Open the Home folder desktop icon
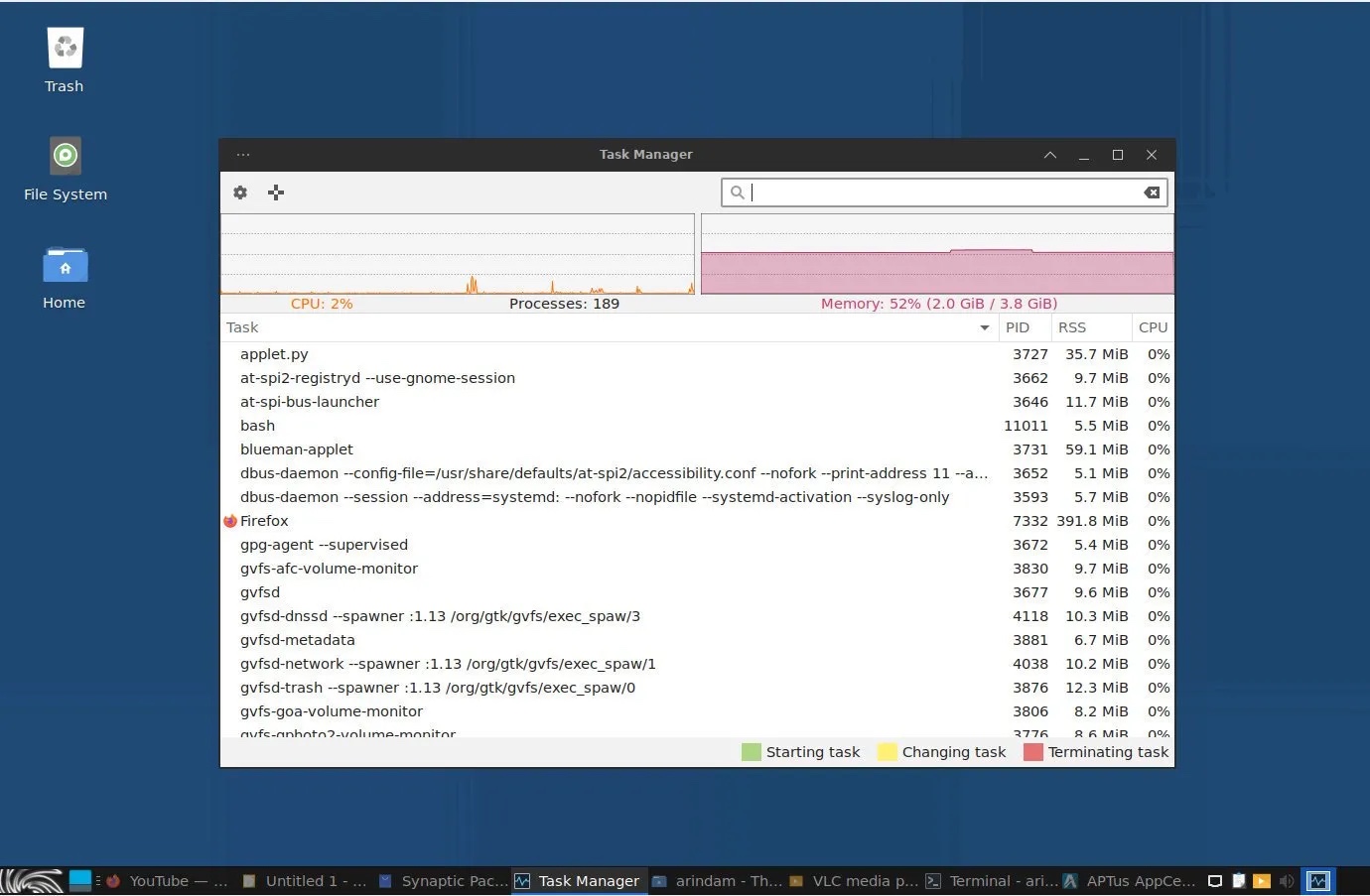The height and width of the screenshot is (896, 1370). (64, 266)
